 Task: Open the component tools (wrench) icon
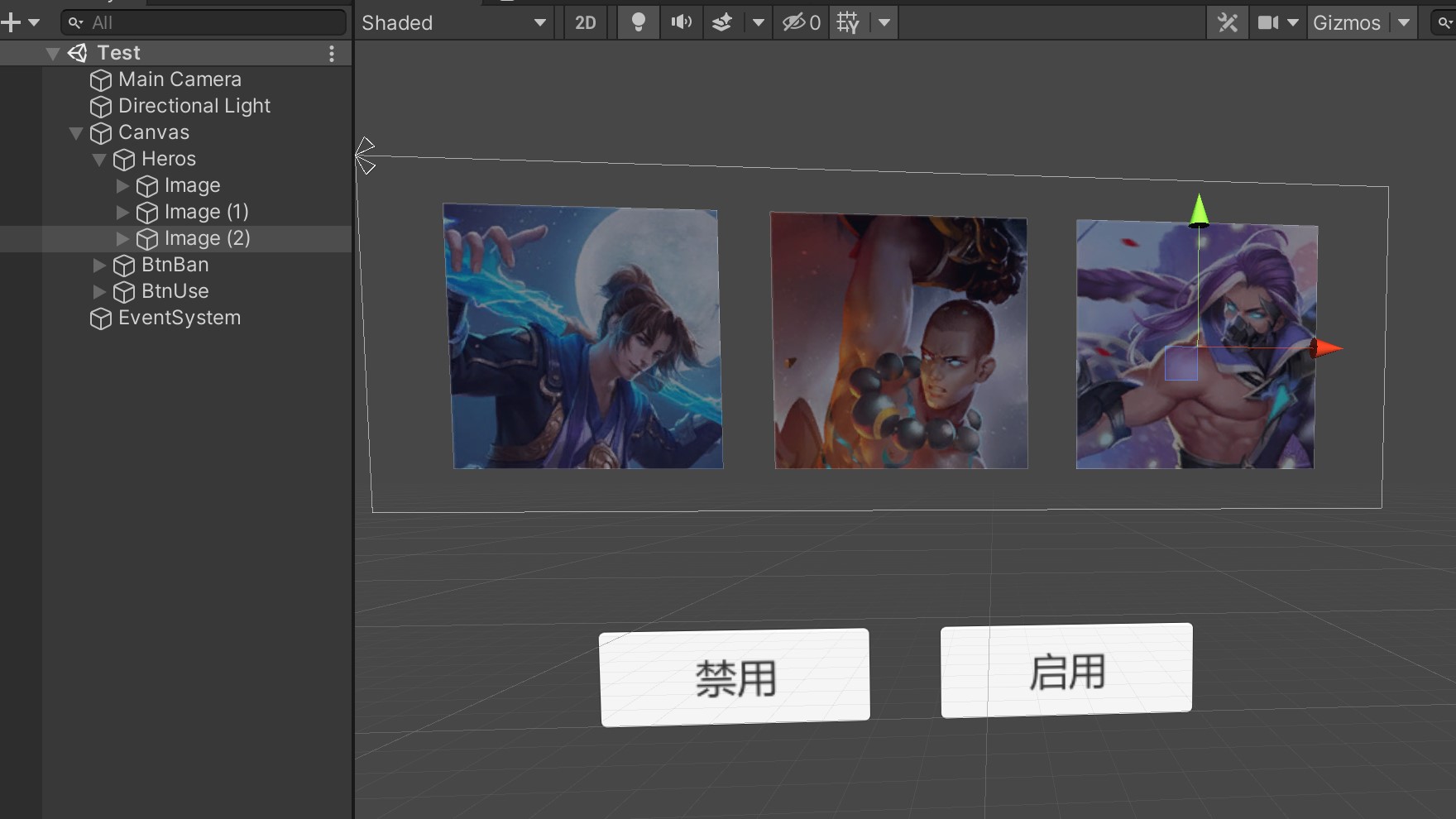(x=1228, y=22)
